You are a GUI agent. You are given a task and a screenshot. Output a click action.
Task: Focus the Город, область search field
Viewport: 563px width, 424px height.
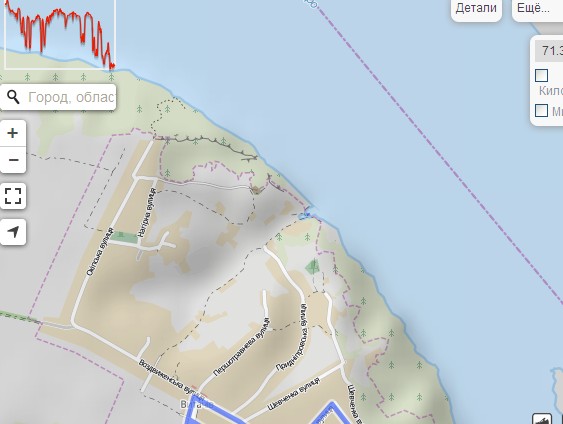71,97
